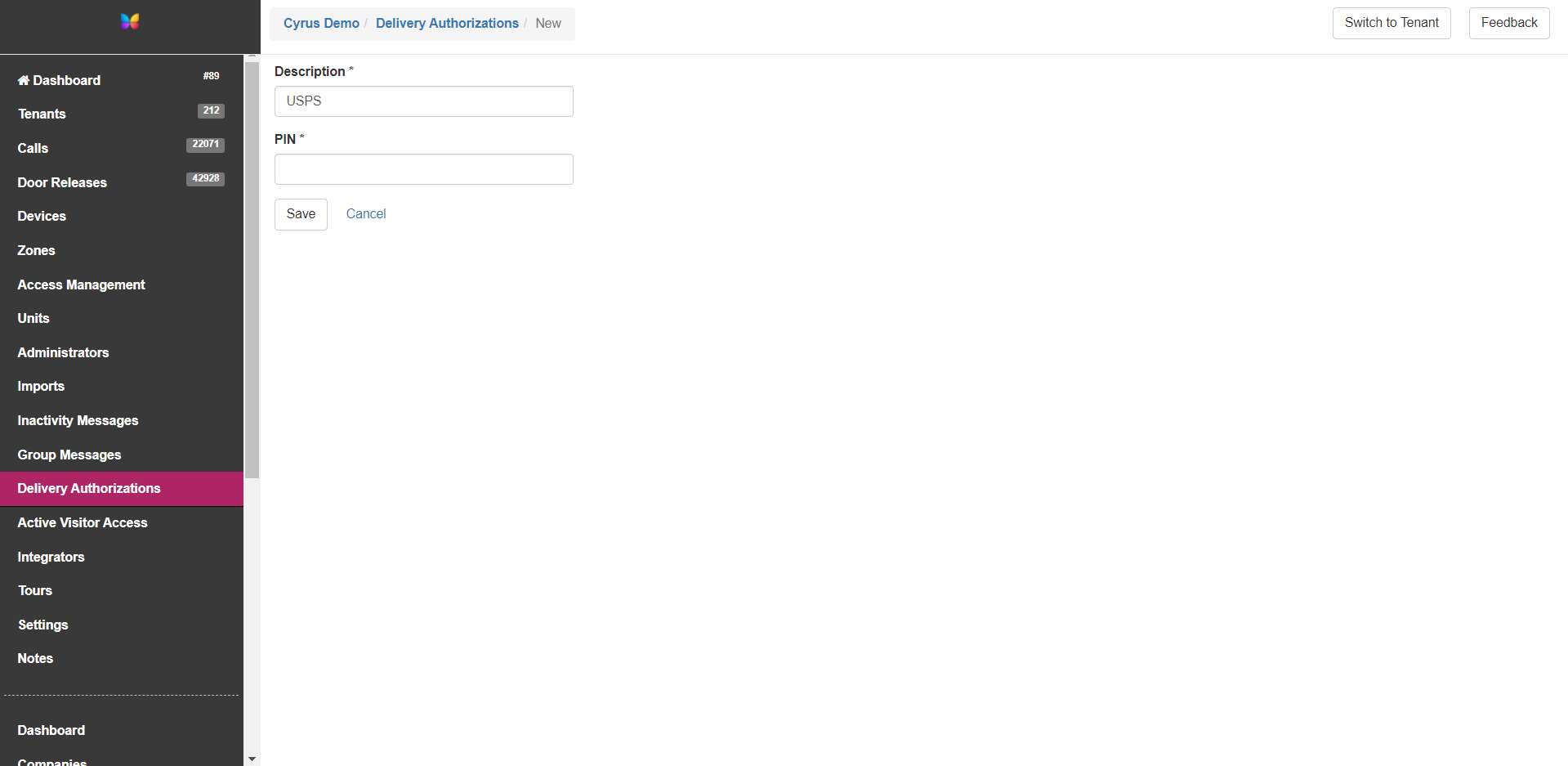Click the butterfly app logo
1568x766 pixels.
coord(129,21)
